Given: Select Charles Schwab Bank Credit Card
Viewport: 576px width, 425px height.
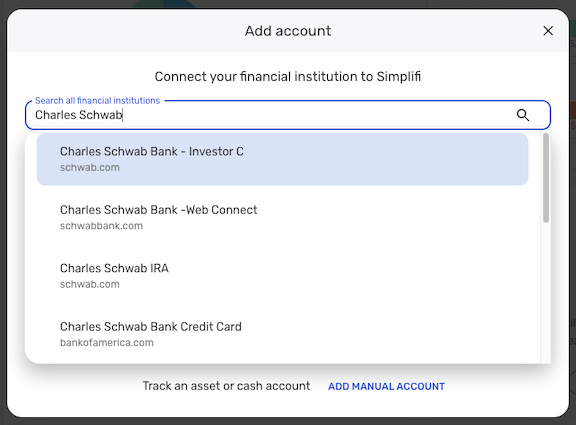Looking at the screenshot, I should coord(282,334).
